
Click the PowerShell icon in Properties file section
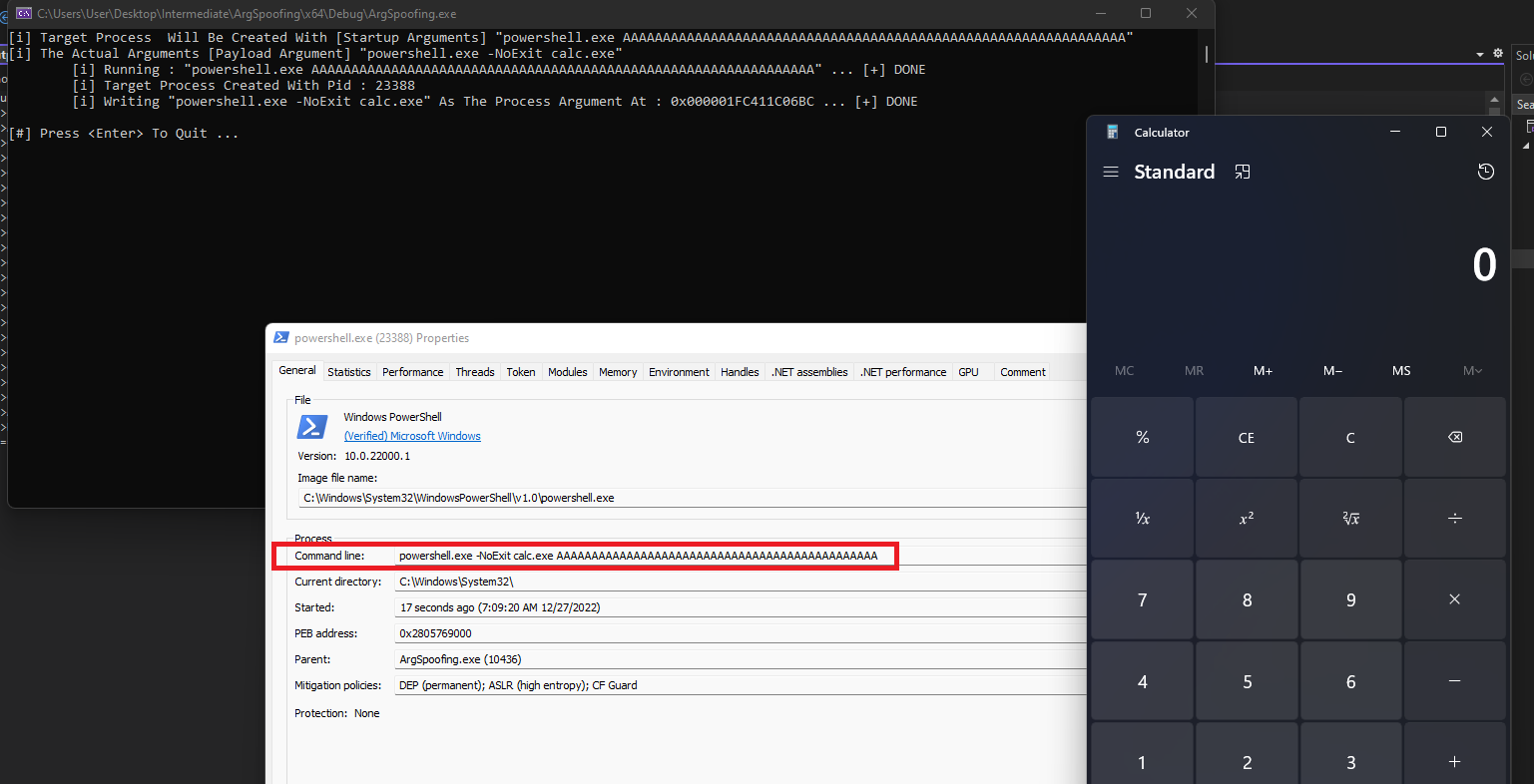(312, 426)
